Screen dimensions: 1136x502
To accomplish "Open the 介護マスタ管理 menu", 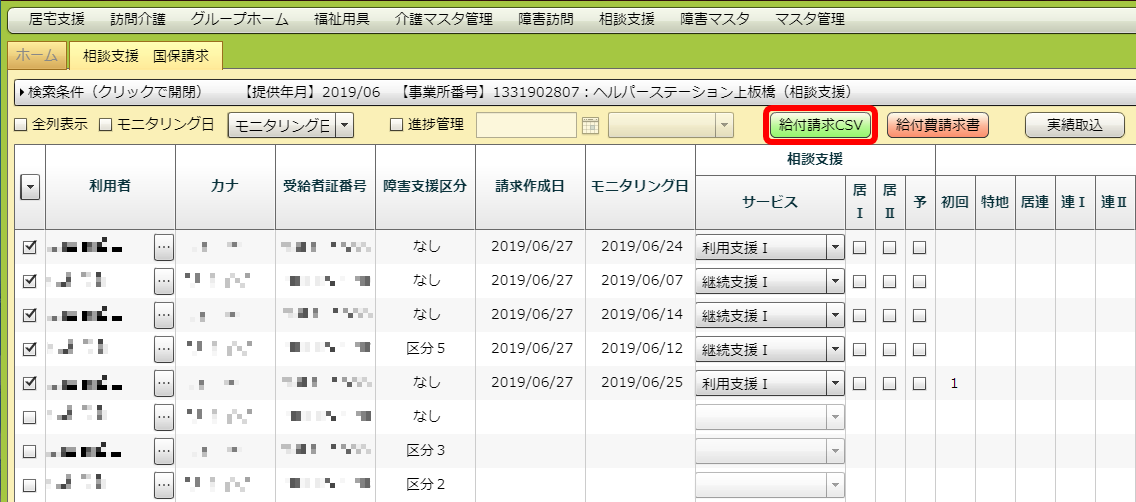I will [x=443, y=19].
